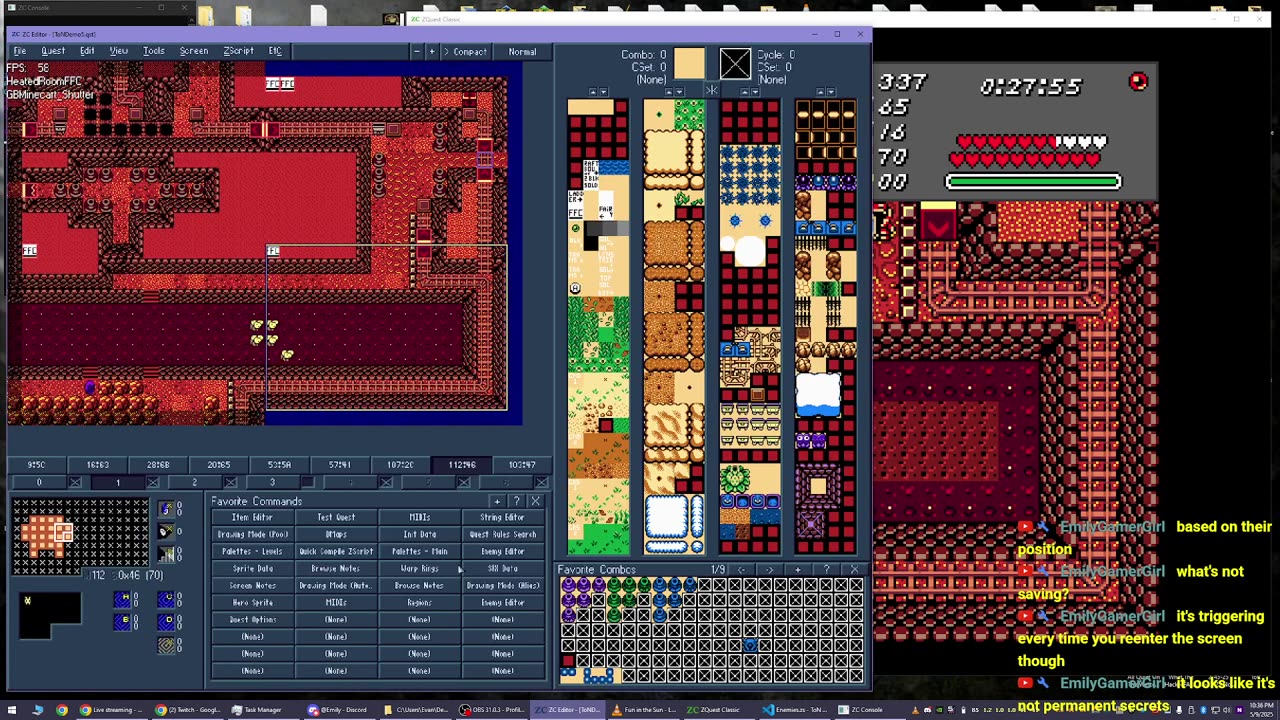
Task: Open the EtC menu
Action: click(x=275, y=51)
